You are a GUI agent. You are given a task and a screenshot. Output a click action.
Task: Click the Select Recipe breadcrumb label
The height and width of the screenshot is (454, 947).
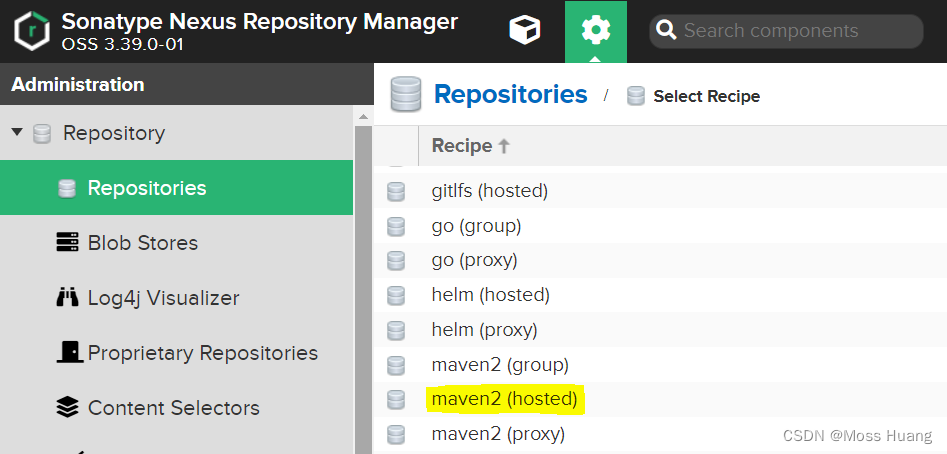[707, 96]
